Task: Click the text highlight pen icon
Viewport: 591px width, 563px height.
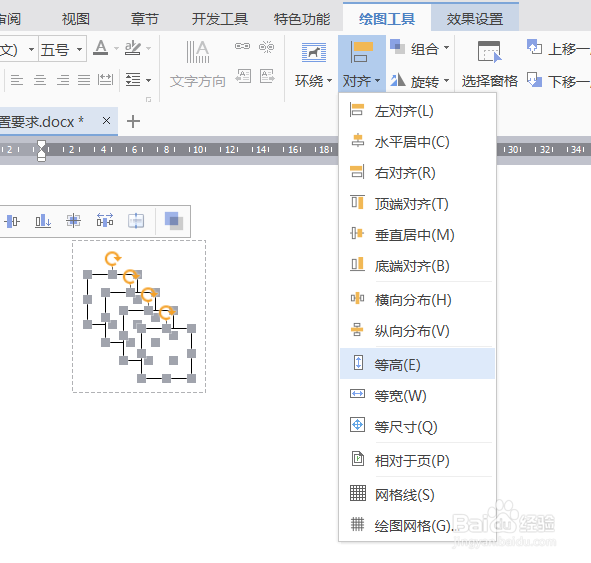Action: 133,48
